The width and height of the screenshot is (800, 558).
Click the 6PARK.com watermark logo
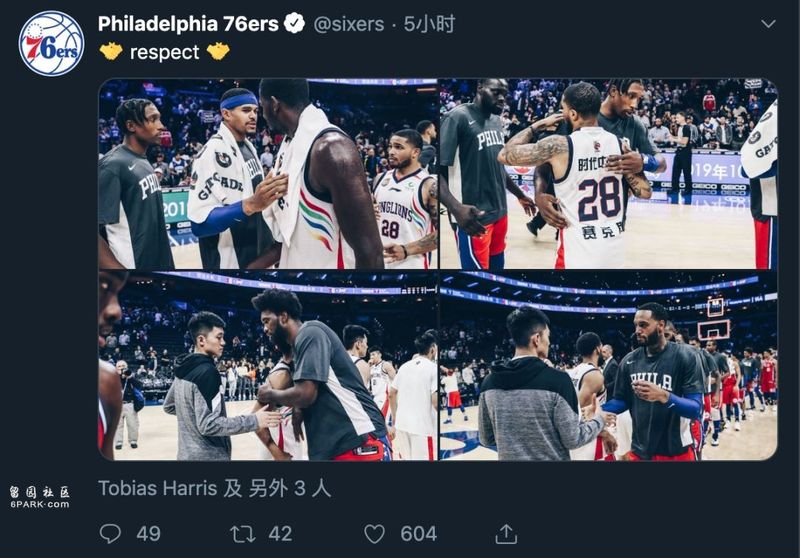pos(39,497)
